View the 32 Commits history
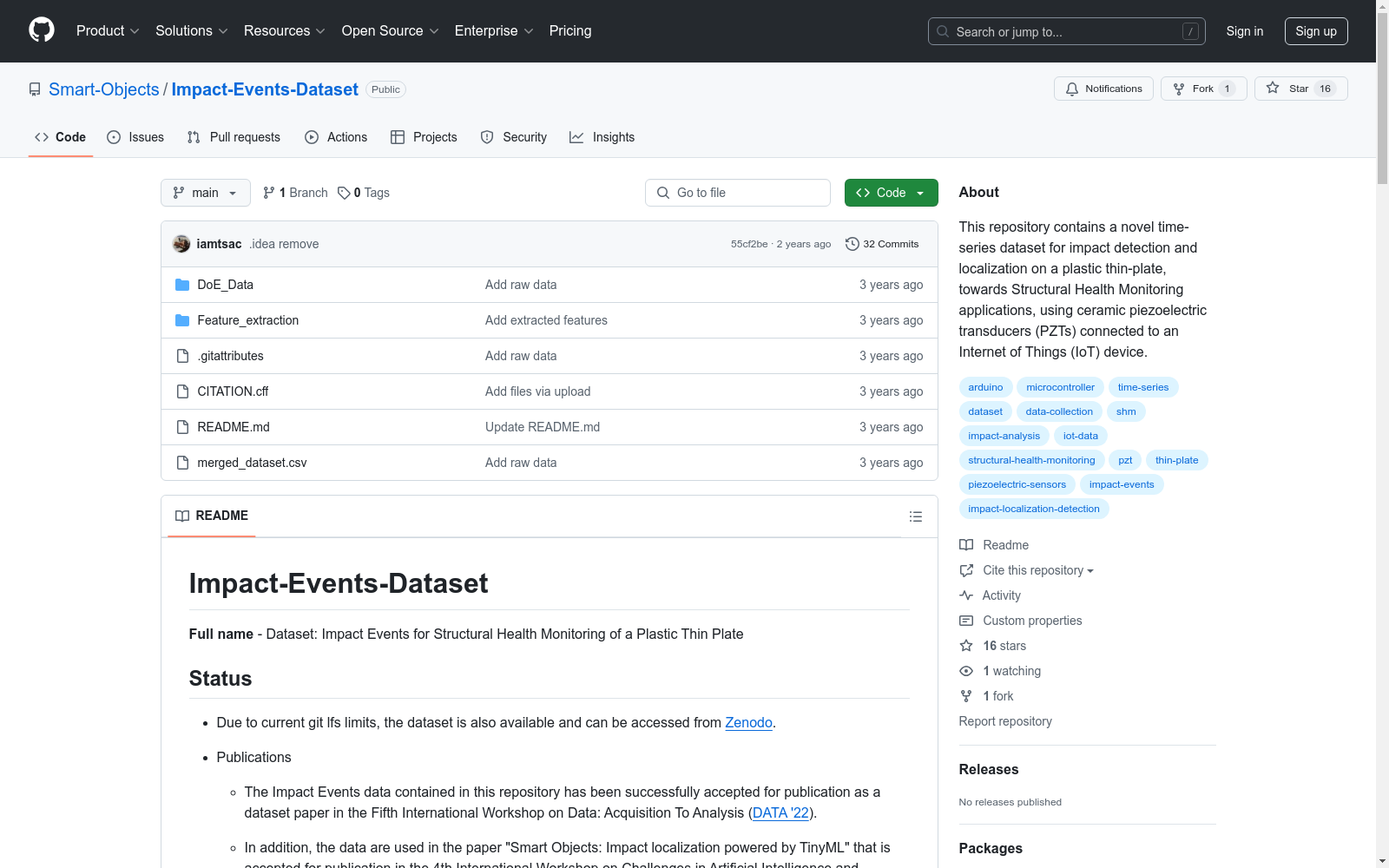The height and width of the screenshot is (868, 1389). (882, 244)
